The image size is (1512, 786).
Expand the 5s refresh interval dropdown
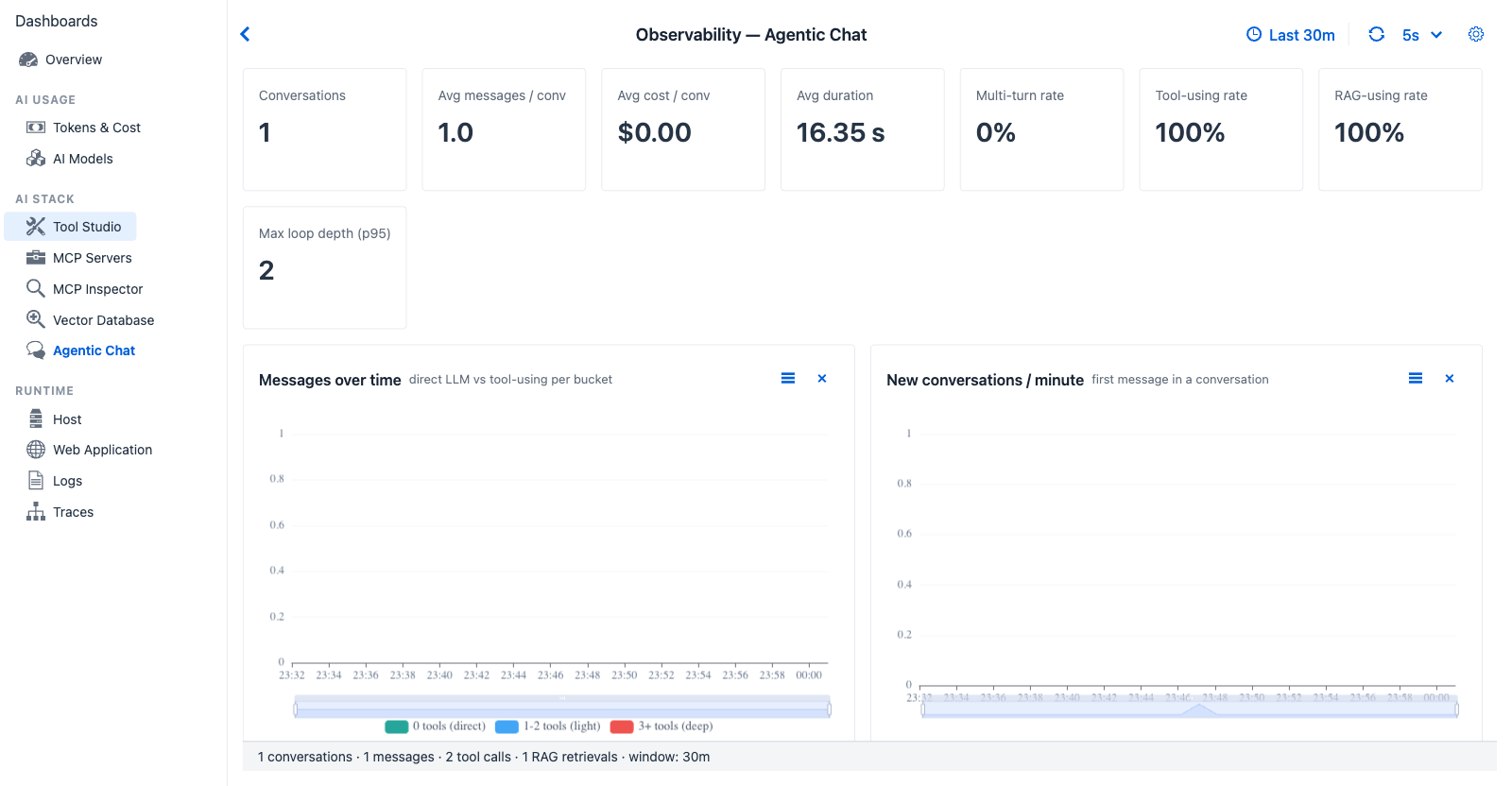[1422, 35]
